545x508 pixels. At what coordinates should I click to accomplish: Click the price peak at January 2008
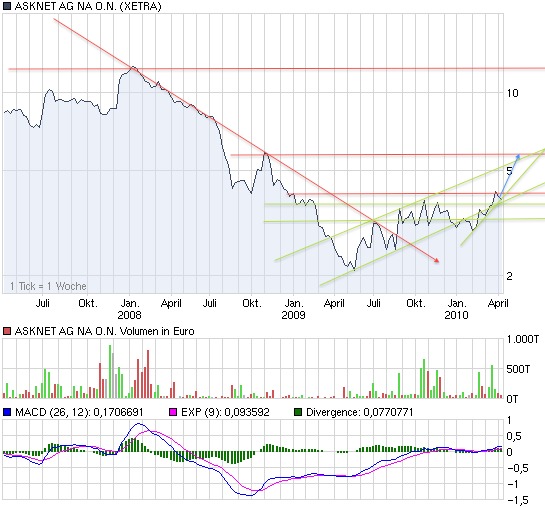click(x=133, y=68)
